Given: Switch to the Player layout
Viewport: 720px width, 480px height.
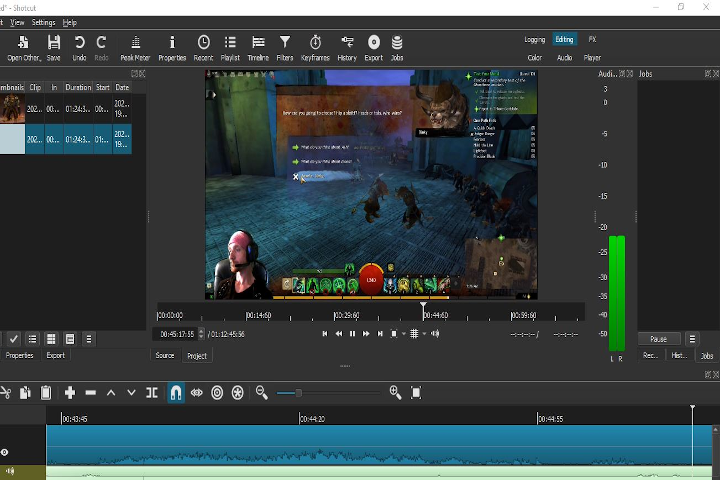Looking at the screenshot, I should pos(592,58).
